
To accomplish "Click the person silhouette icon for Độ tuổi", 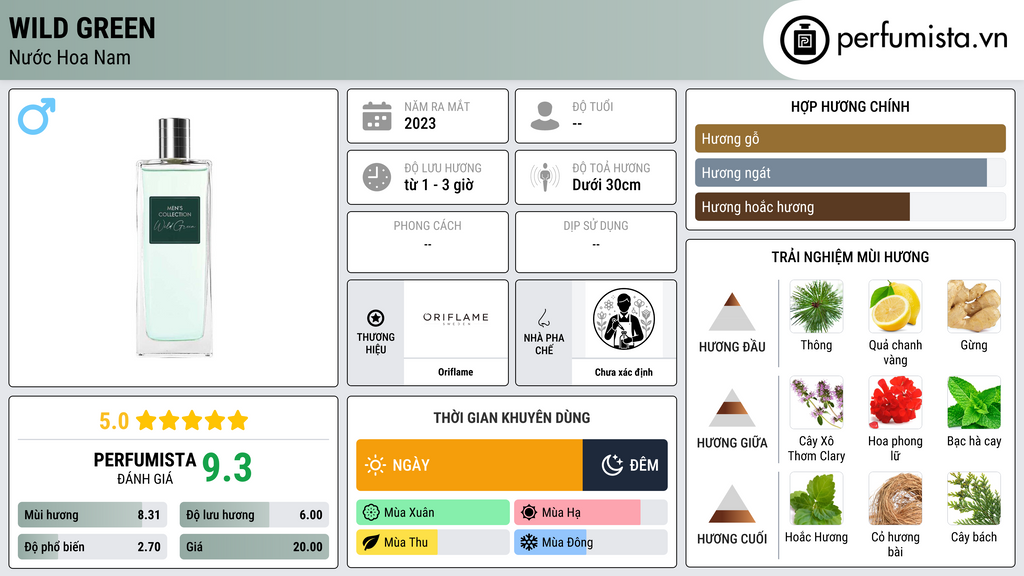I will (545, 116).
